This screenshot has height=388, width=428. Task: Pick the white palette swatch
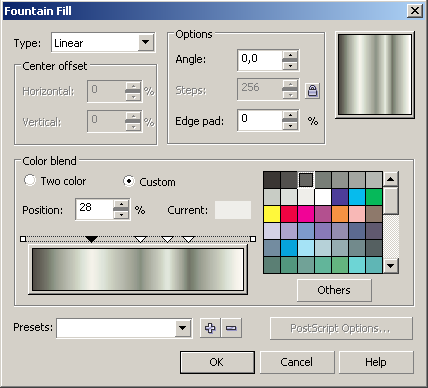click(323, 197)
